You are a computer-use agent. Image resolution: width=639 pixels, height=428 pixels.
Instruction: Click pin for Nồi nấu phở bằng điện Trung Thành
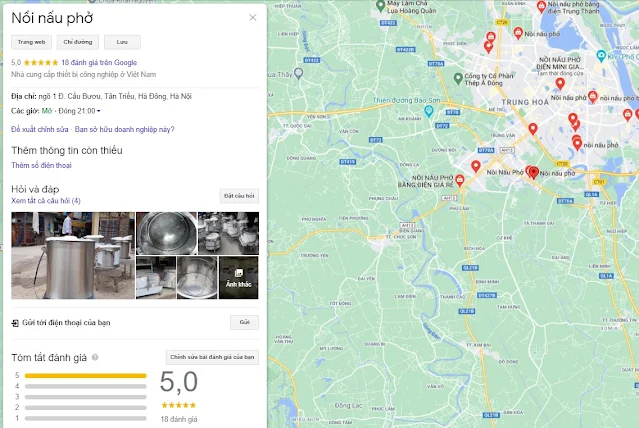click(x=541, y=7)
